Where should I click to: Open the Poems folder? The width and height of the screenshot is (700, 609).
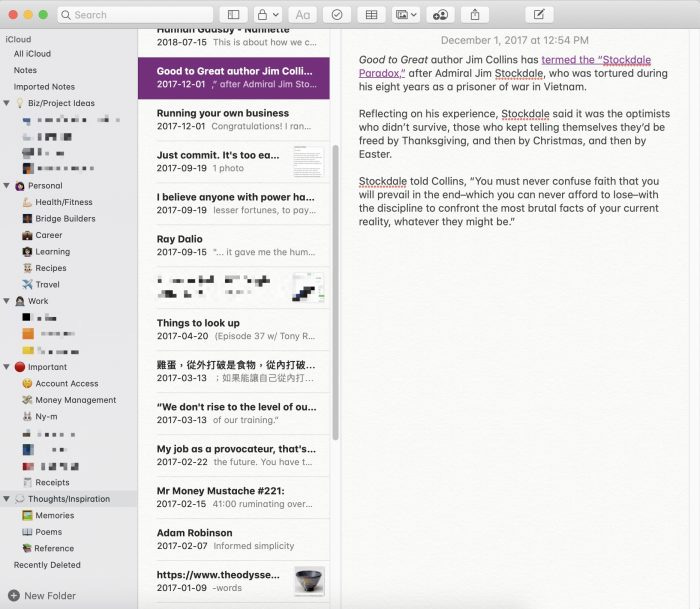coord(48,532)
